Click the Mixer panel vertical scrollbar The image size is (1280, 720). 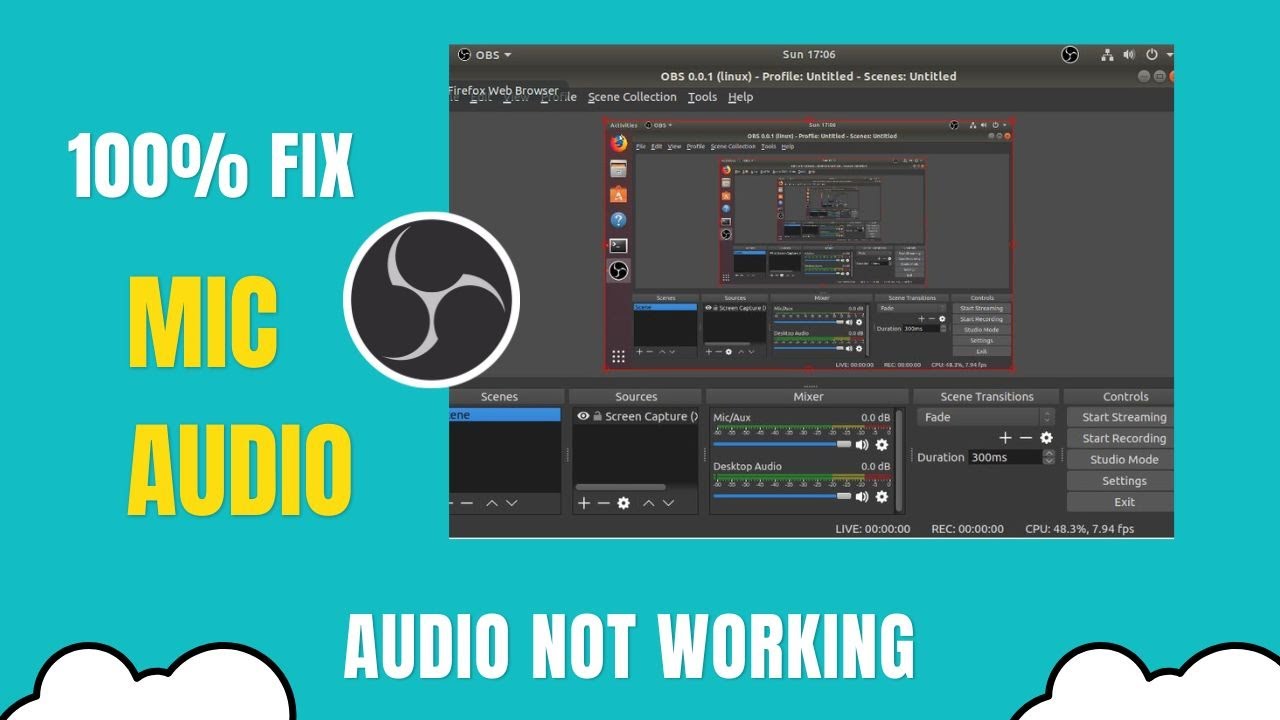point(898,460)
